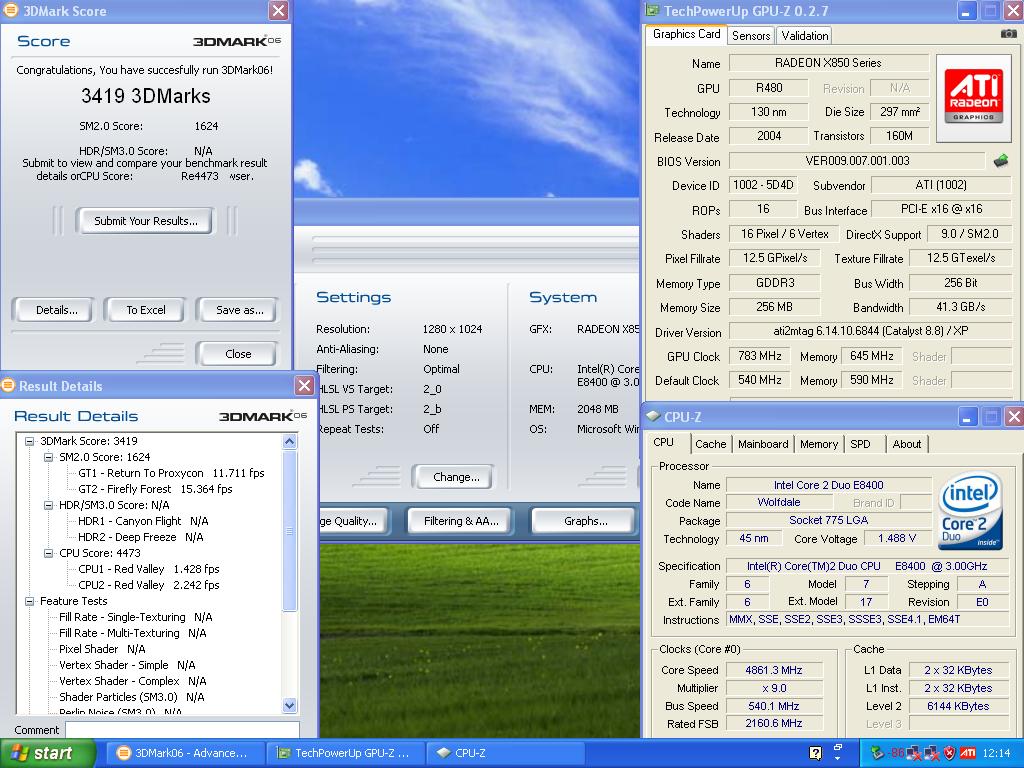Screen dimensions: 1024x768
Task: Click the Core Speed 4861.3 MHz value
Action: click(x=774, y=670)
